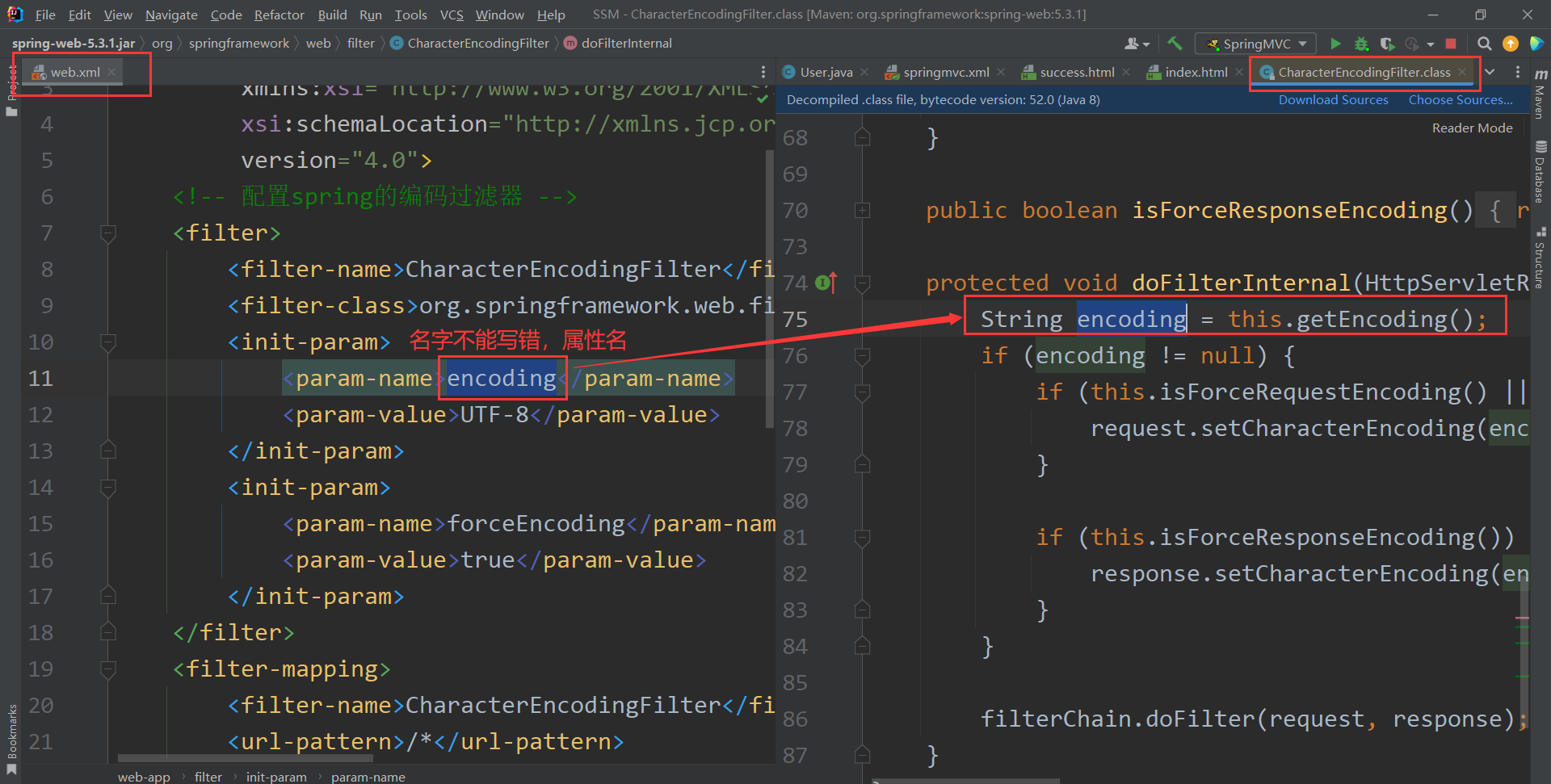Screen dimensions: 1551x784
Task: Open the Project tool window
Action: point(11,89)
